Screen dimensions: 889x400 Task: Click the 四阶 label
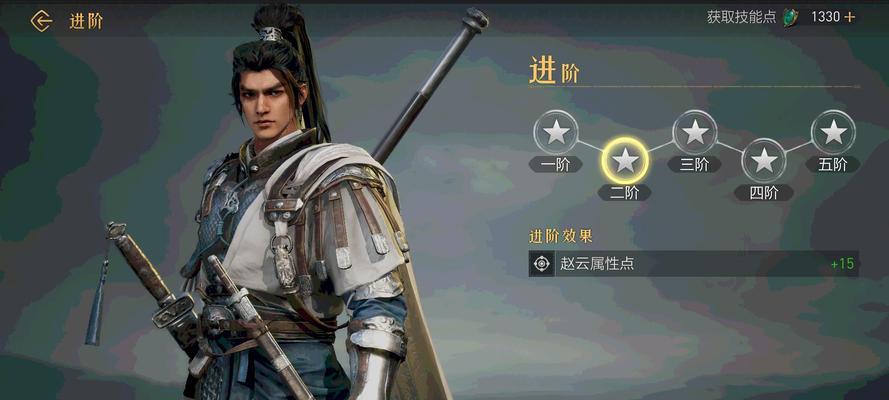coord(764,193)
